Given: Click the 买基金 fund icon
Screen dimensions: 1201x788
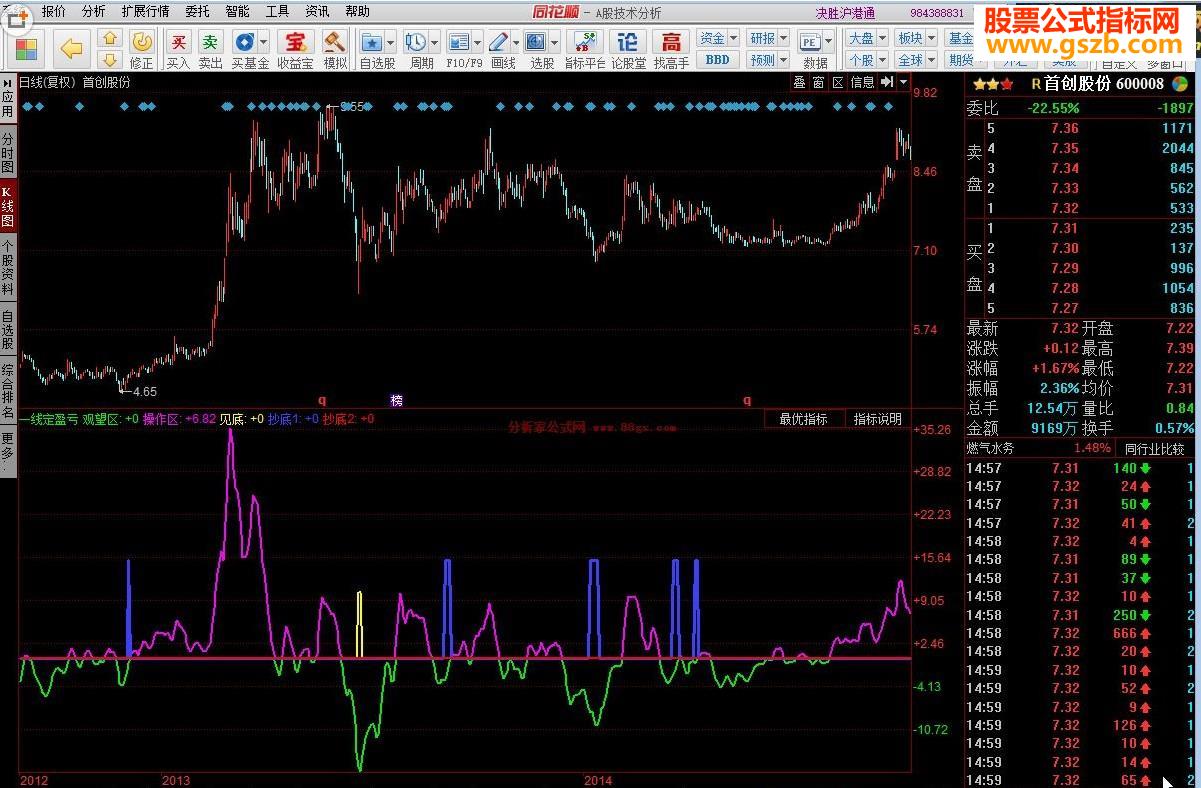Looking at the screenshot, I should click(x=244, y=42).
